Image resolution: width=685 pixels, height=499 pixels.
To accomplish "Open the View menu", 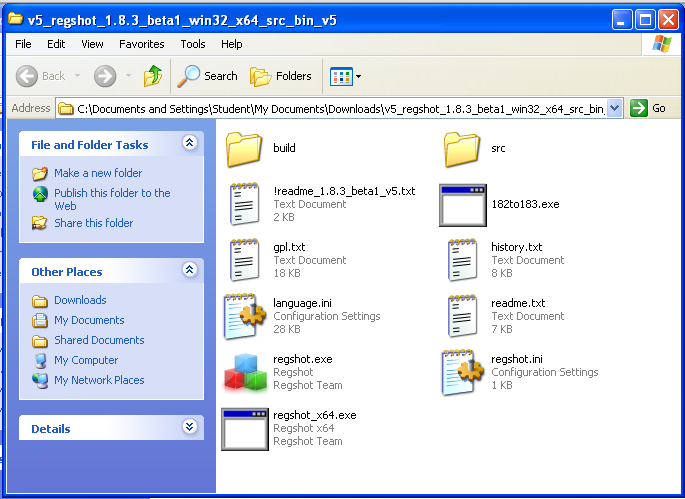I will tap(92, 44).
